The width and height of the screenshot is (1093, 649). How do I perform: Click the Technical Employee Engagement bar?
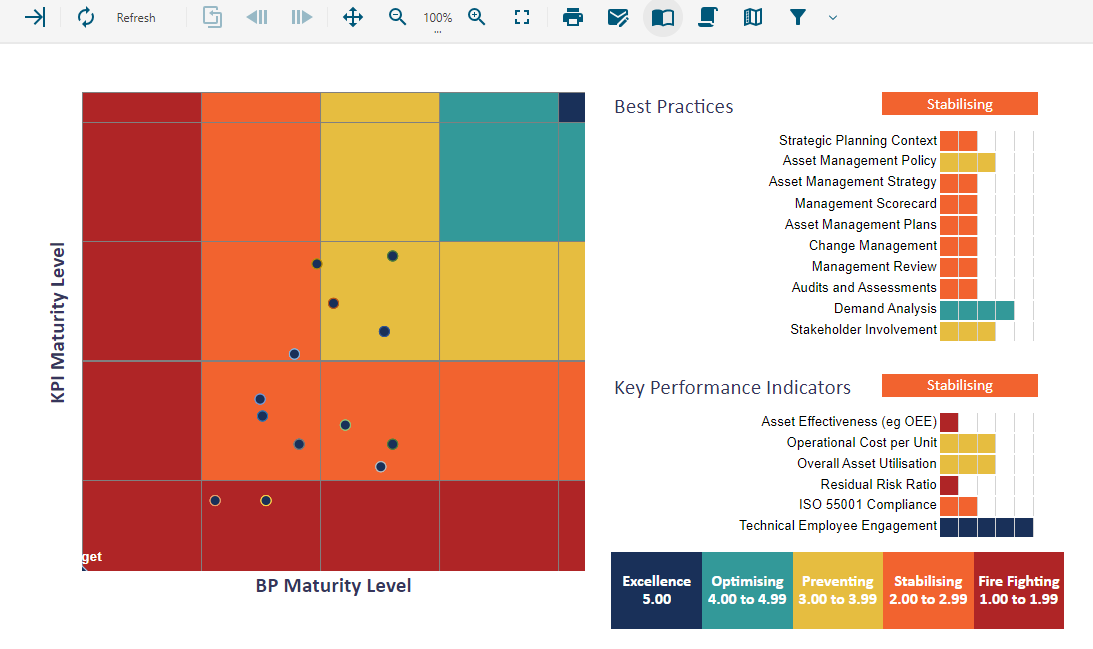[x=986, y=527]
